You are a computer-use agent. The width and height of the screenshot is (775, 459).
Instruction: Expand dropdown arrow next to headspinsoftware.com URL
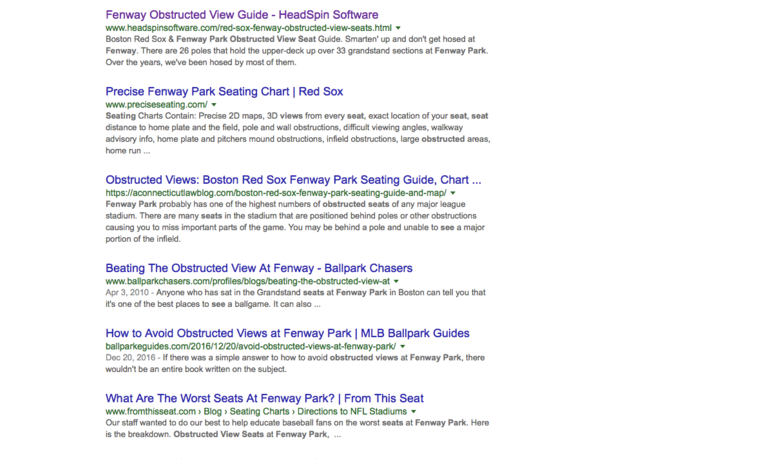click(398, 28)
